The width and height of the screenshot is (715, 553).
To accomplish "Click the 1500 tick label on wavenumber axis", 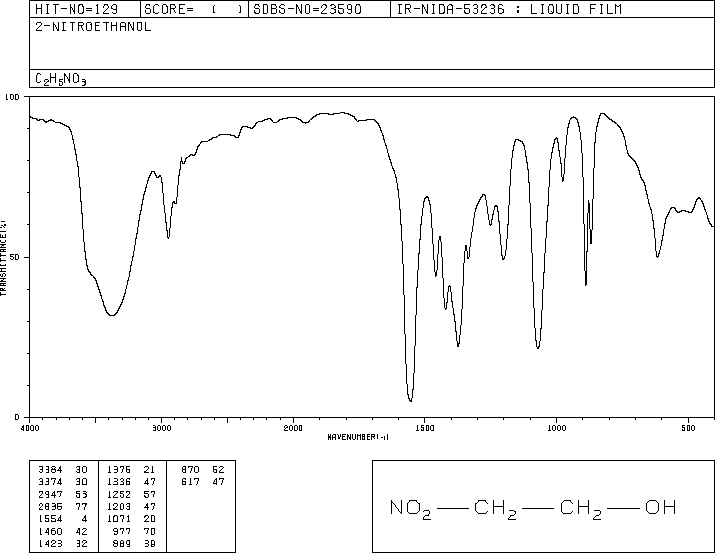I will point(425,428).
